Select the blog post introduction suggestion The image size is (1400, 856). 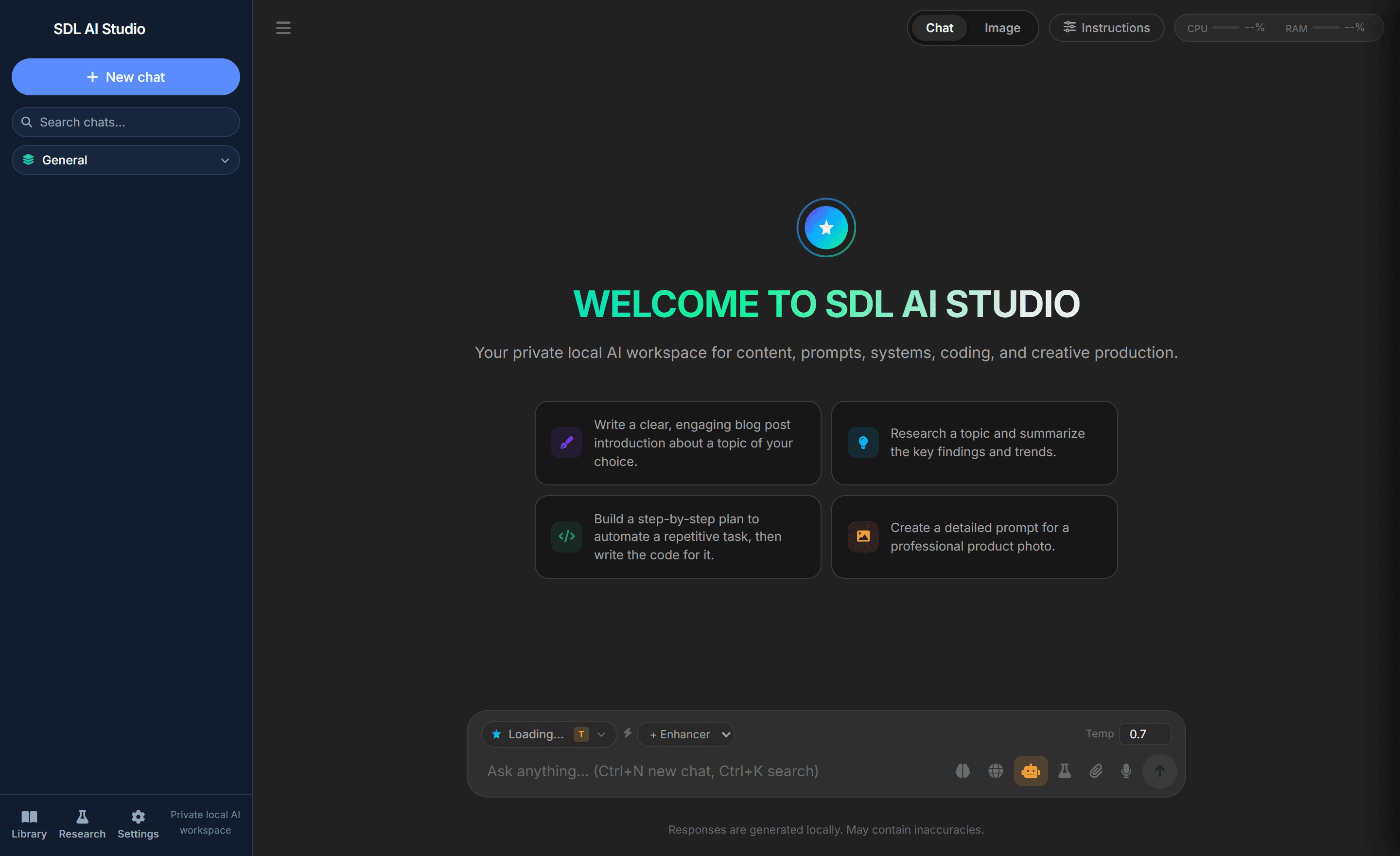point(678,443)
